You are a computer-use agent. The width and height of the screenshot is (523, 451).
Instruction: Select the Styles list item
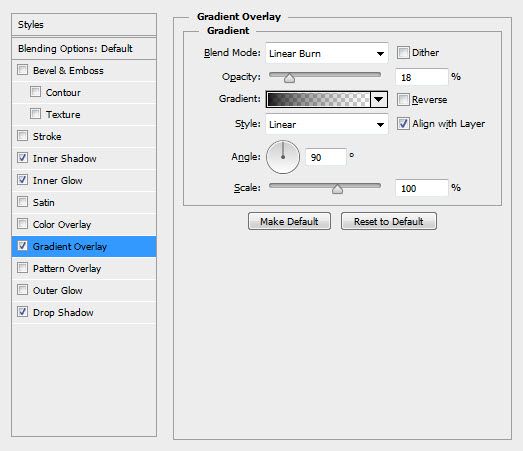[x=84, y=24]
